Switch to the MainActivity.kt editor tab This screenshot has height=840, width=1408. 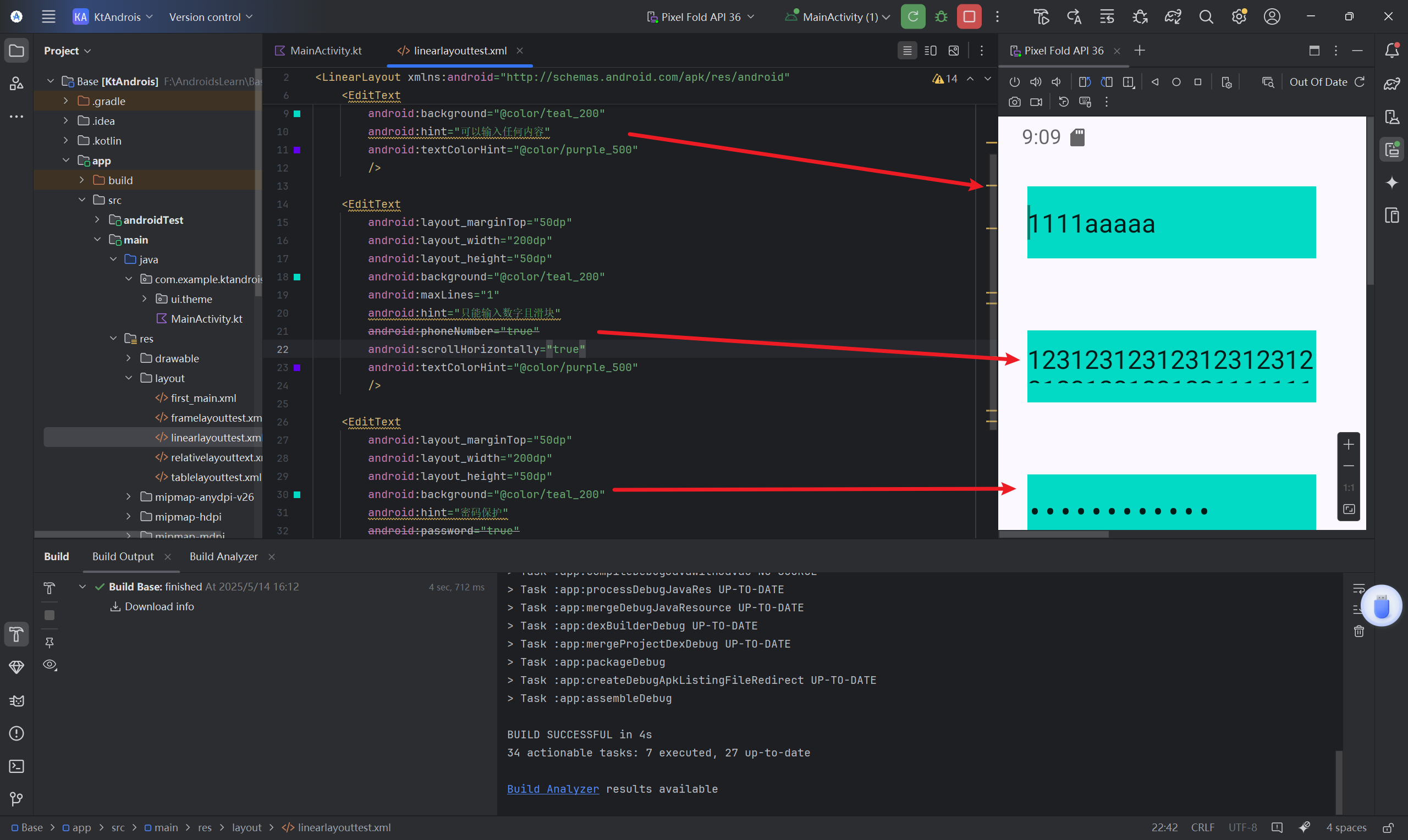coord(318,51)
